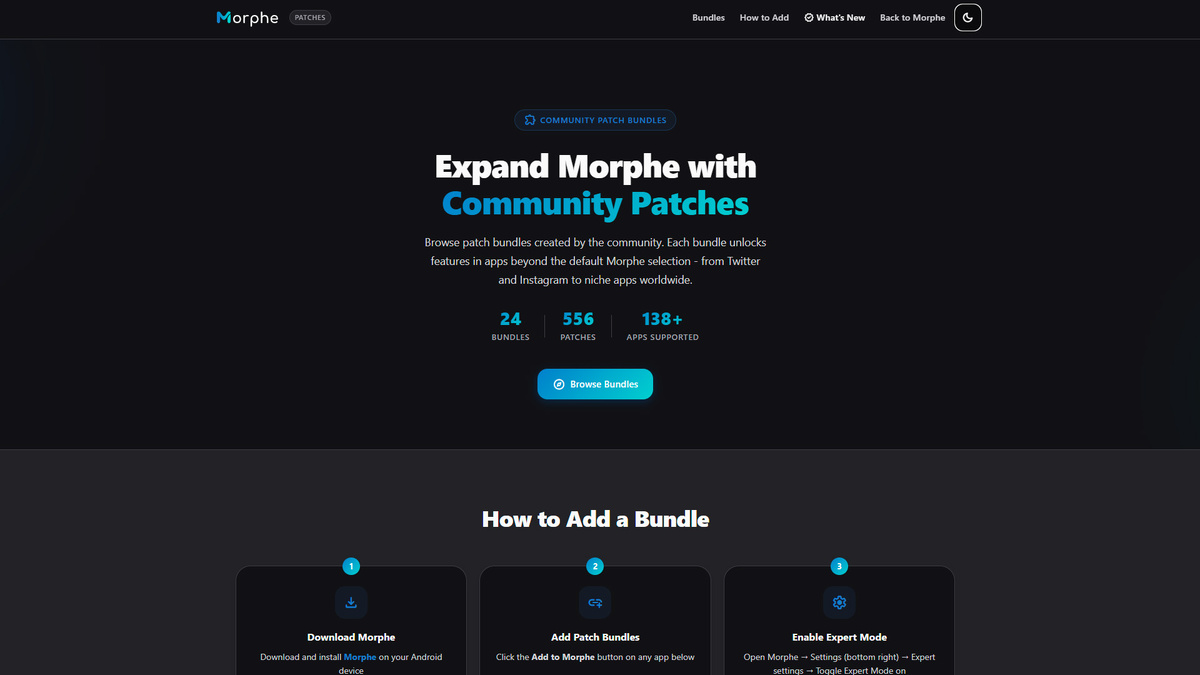Image resolution: width=1200 pixels, height=675 pixels.
Task: Click the Enable Expert Mode card title
Action: coord(839,637)
